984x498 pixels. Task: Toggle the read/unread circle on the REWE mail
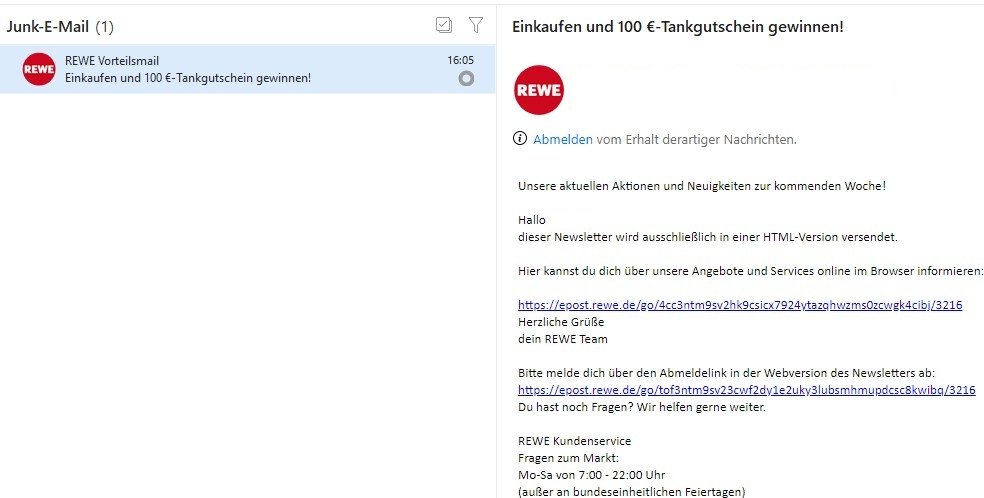466,78
